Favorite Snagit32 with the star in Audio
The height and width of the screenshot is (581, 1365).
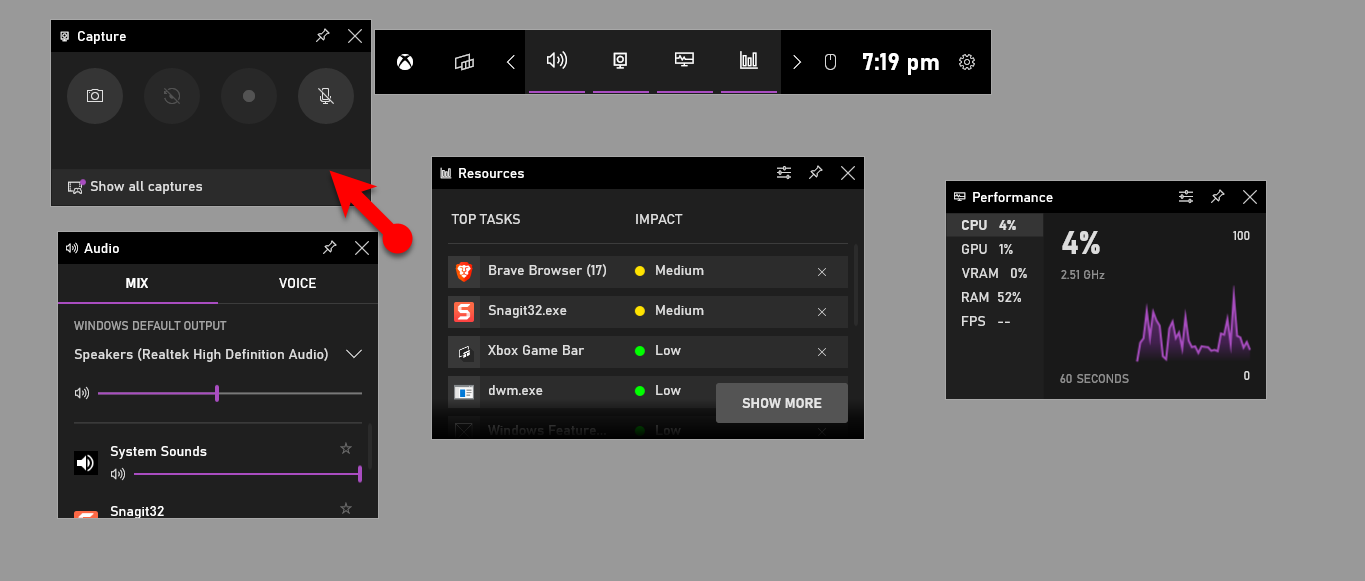pyautogui.click(x=346, y=508)
